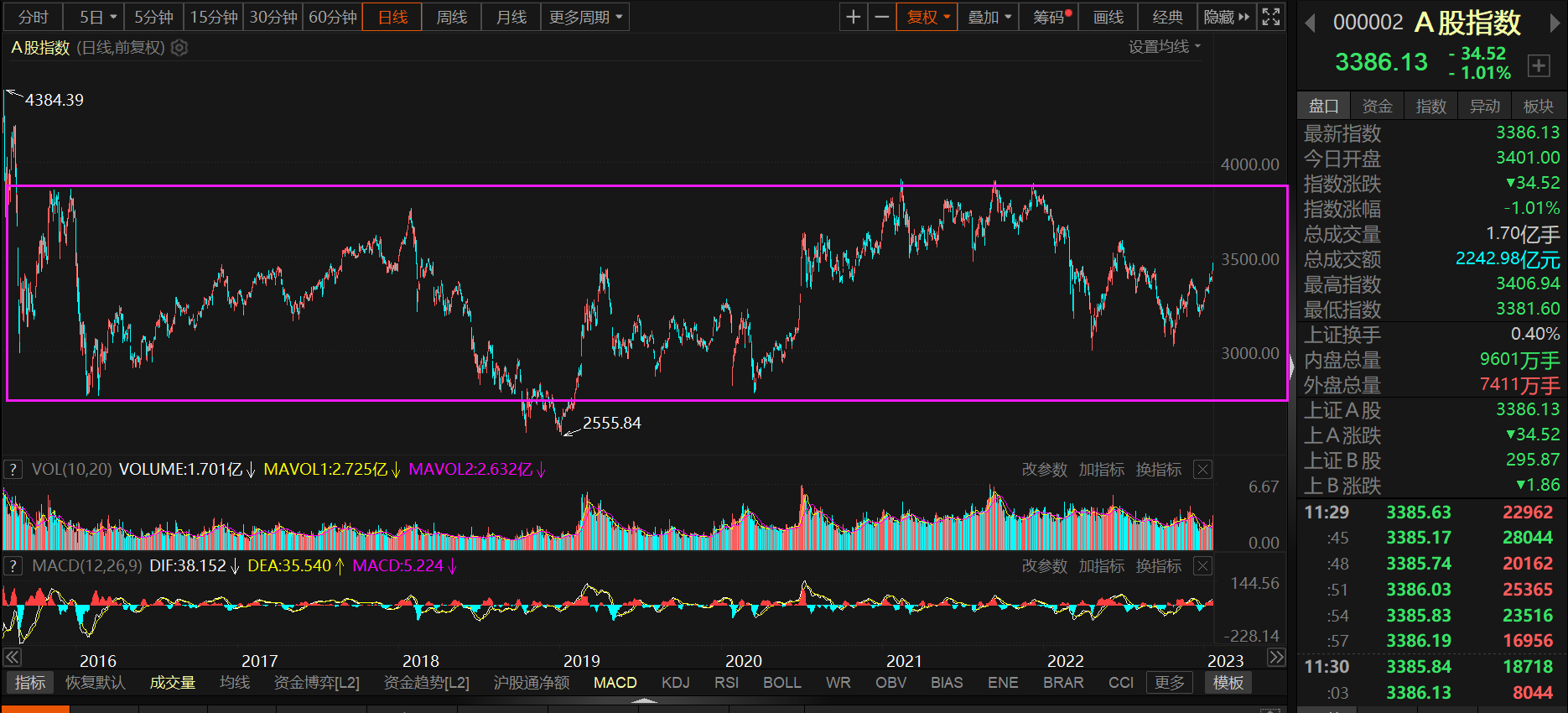This screenshot has width=1568, height=713.
Task: Switch to 5分钟 period
Action: (153, 17)
